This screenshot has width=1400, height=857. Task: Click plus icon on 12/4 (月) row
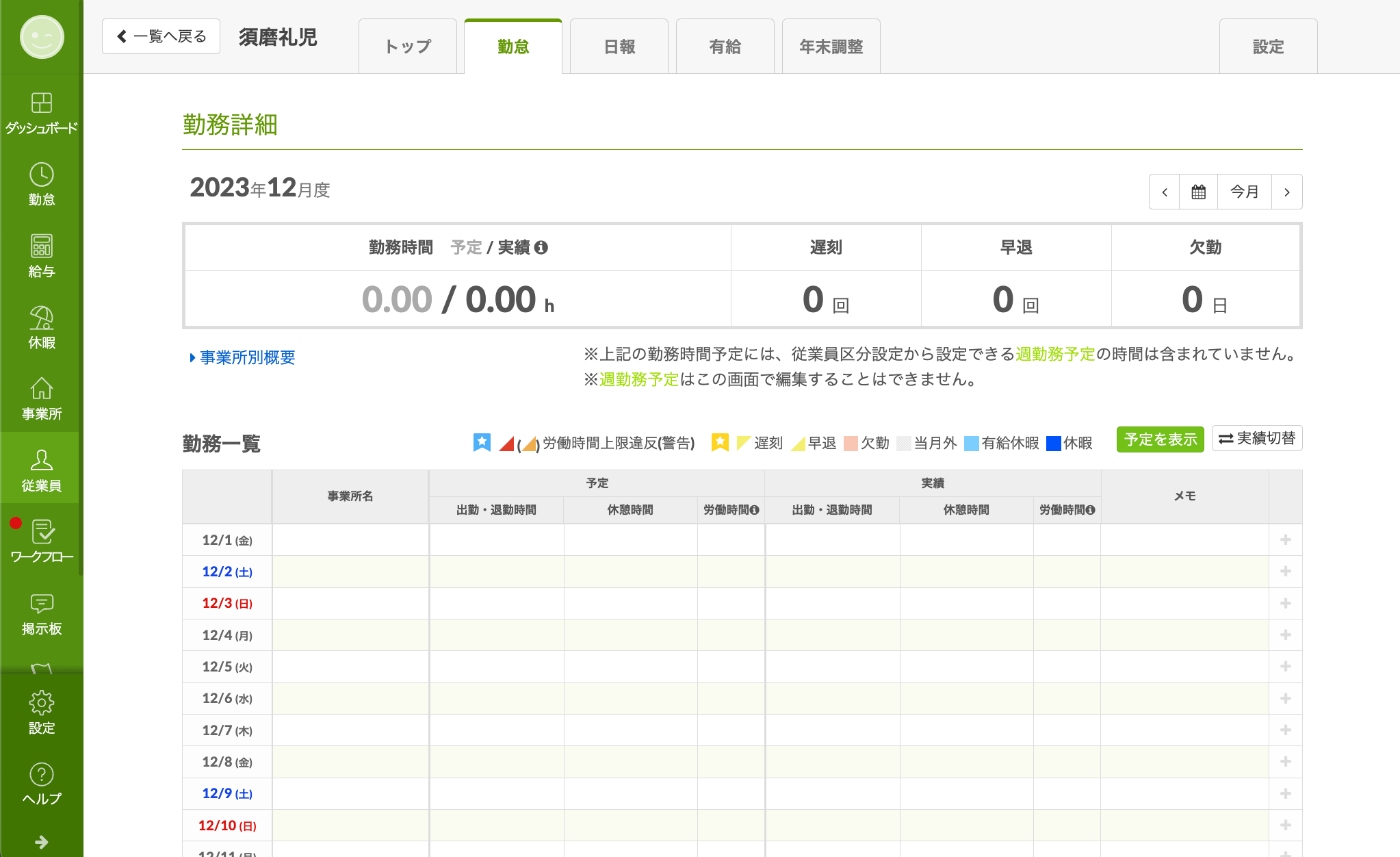pyautogui.click(x=1285, y=635)
